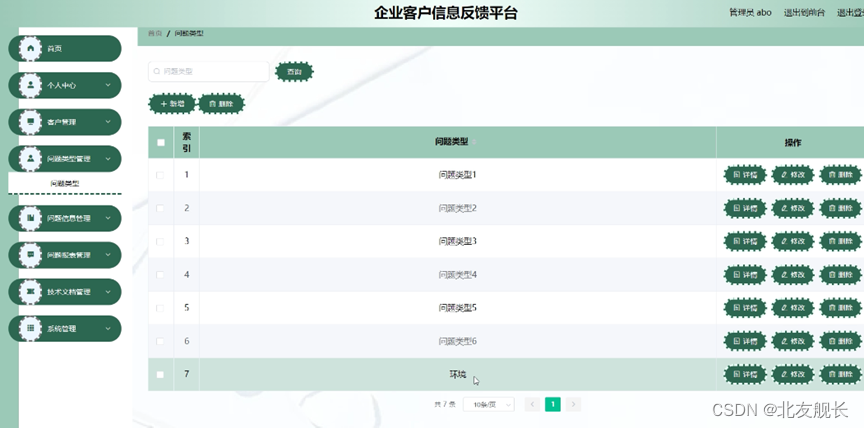The image size is (864, 428).
Task: Click the 客户管理 gear icon
Action: click(x=30, y=122)
